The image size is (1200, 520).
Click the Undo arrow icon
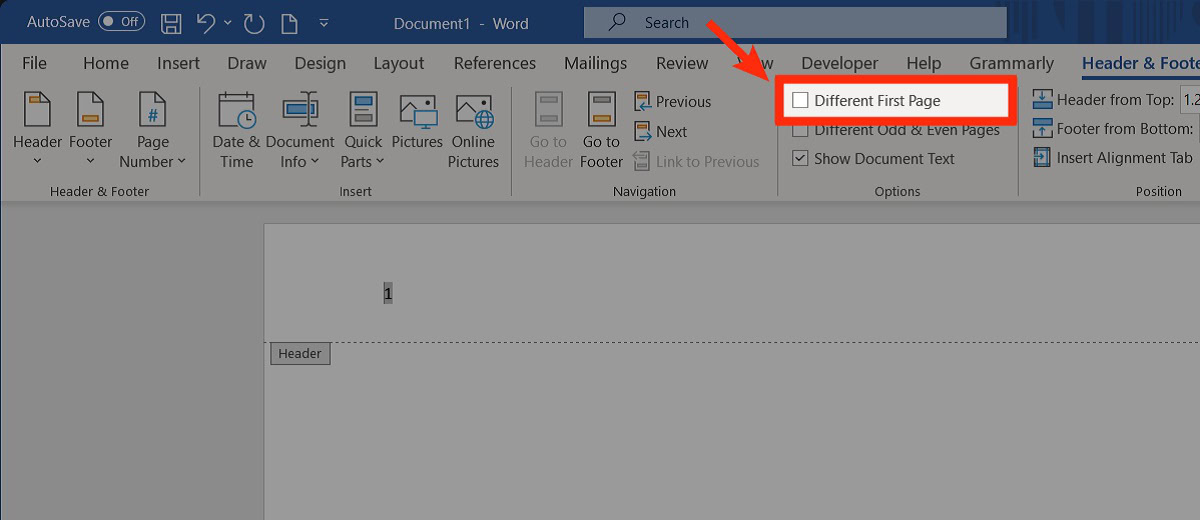[206, 21]
